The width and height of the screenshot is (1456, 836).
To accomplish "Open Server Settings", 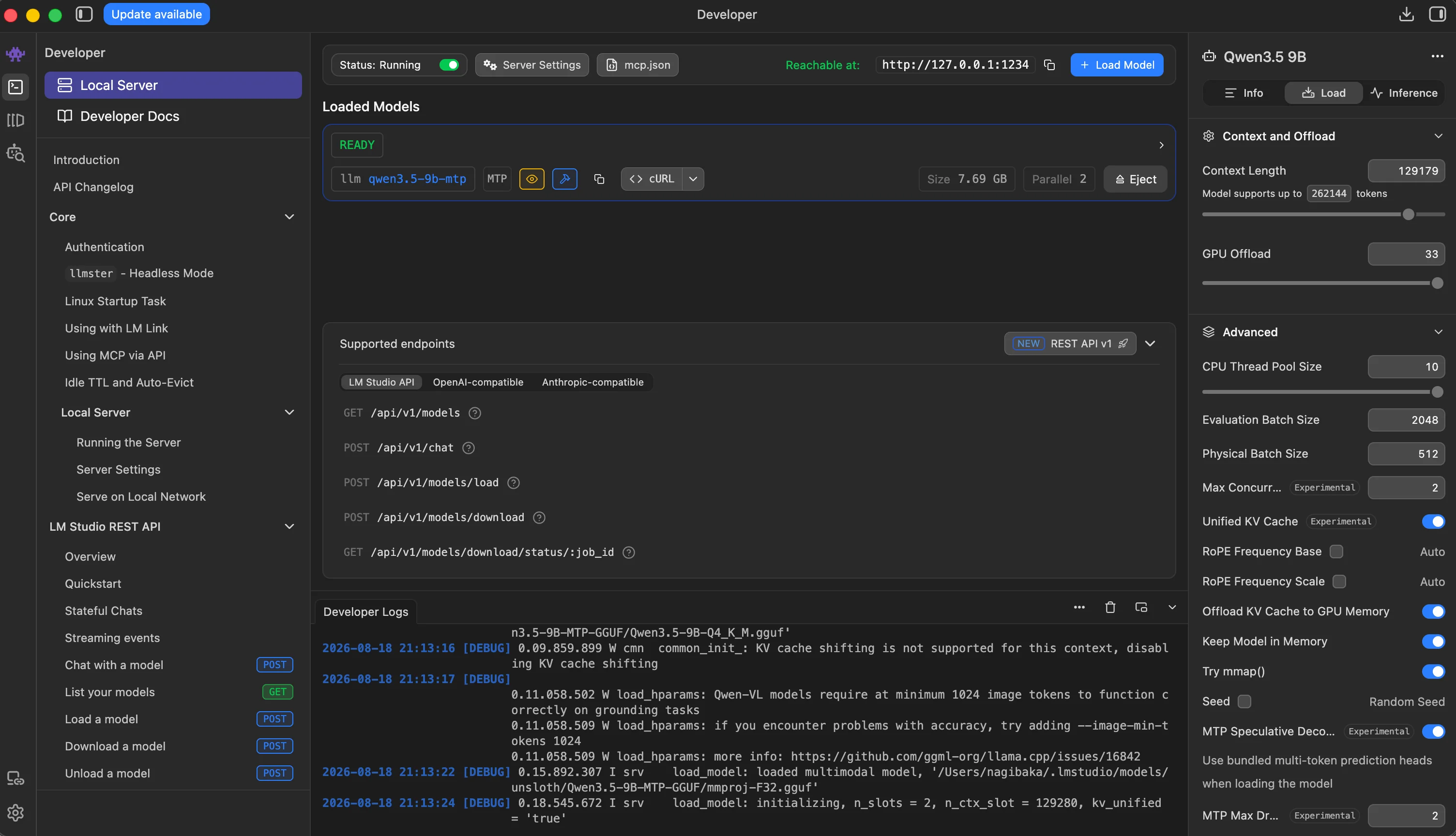I will 532,65.
